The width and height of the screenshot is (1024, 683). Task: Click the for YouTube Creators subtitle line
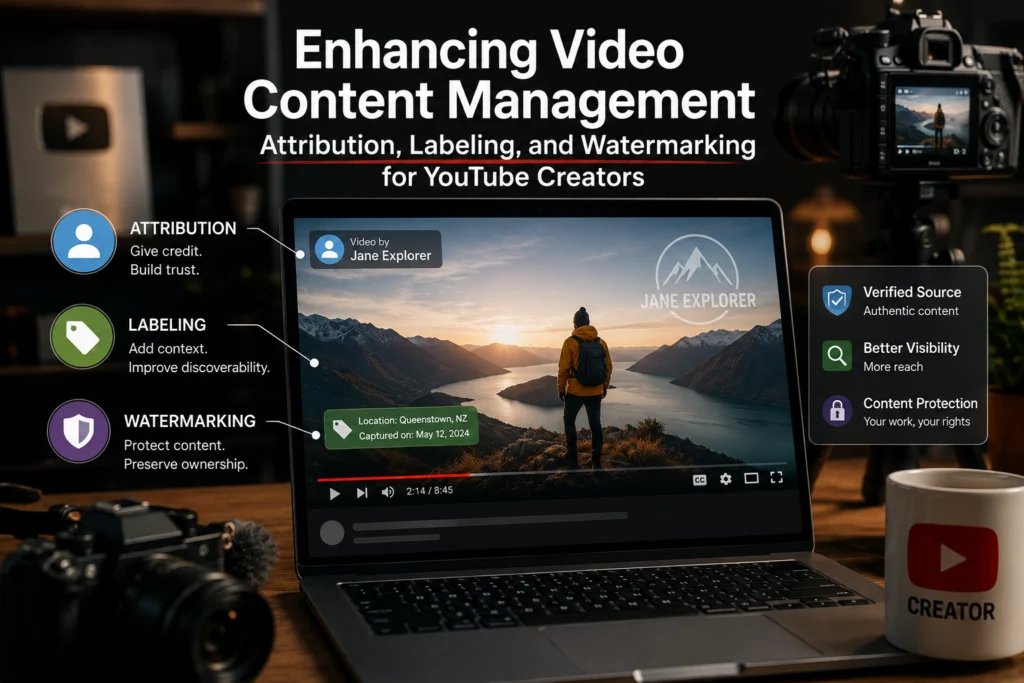pyautogui.click(x=513, y=176)
